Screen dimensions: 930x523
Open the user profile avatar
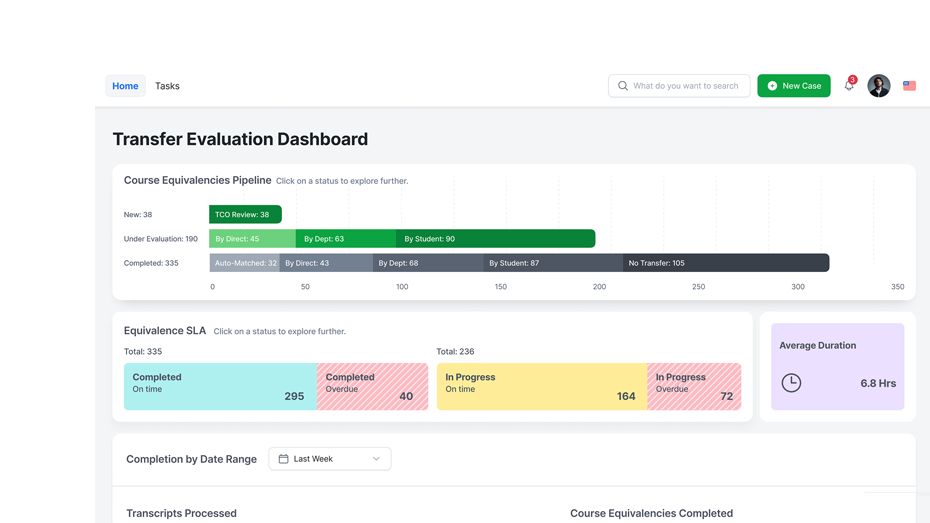point(878,86)
